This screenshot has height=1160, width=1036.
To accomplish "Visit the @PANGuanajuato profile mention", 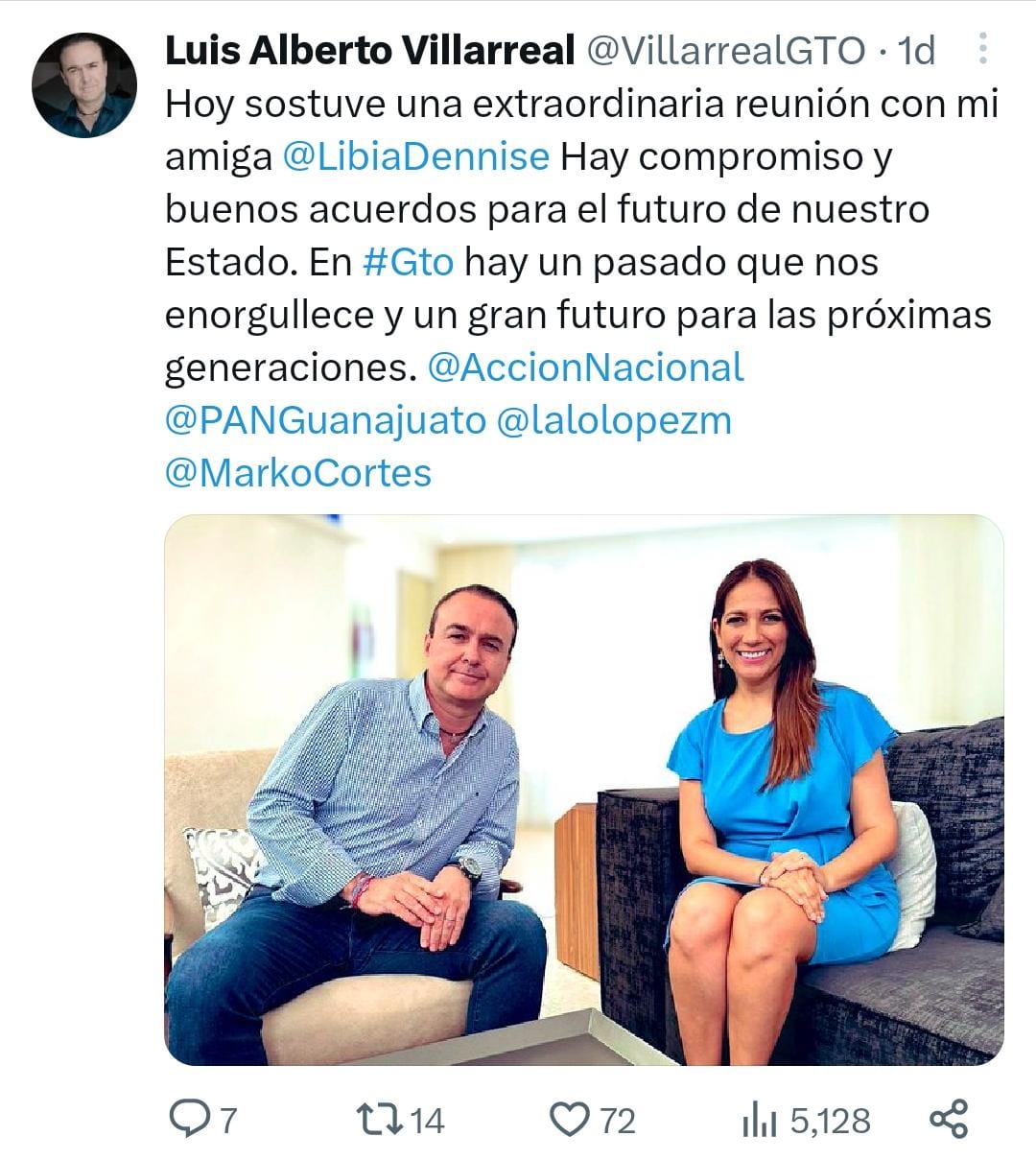I will 325,419.
